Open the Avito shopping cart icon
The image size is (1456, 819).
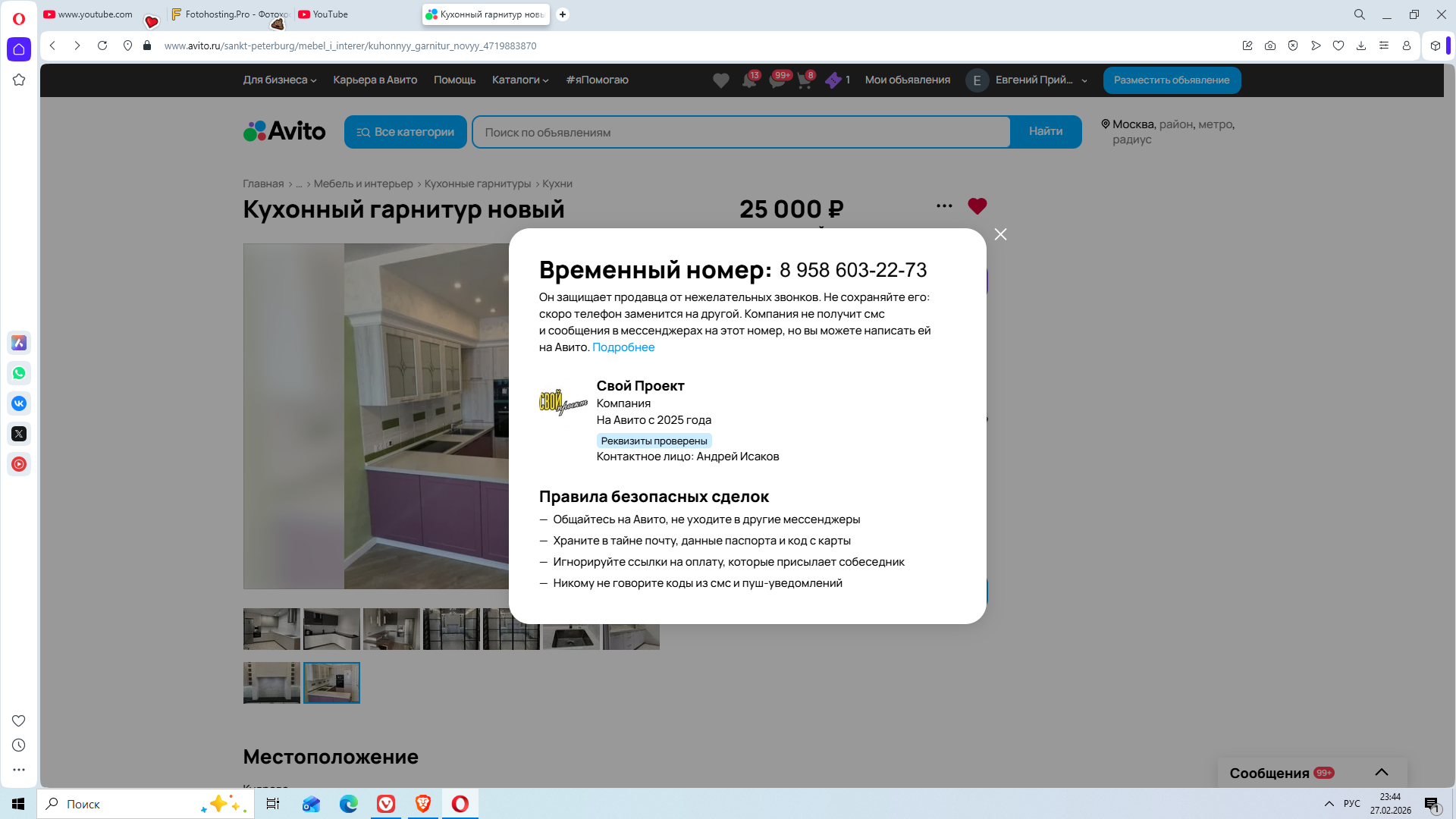tap(805, 80)
